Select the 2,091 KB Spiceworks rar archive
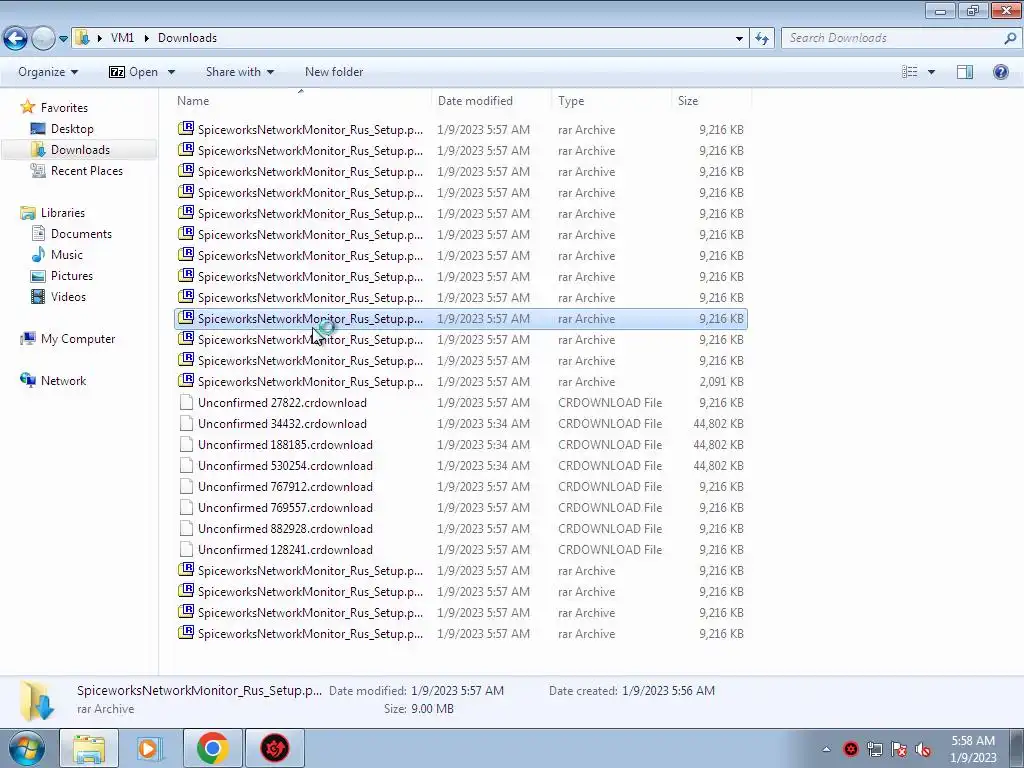This screenshot has height=768, width=1024. tap(461, 381)
